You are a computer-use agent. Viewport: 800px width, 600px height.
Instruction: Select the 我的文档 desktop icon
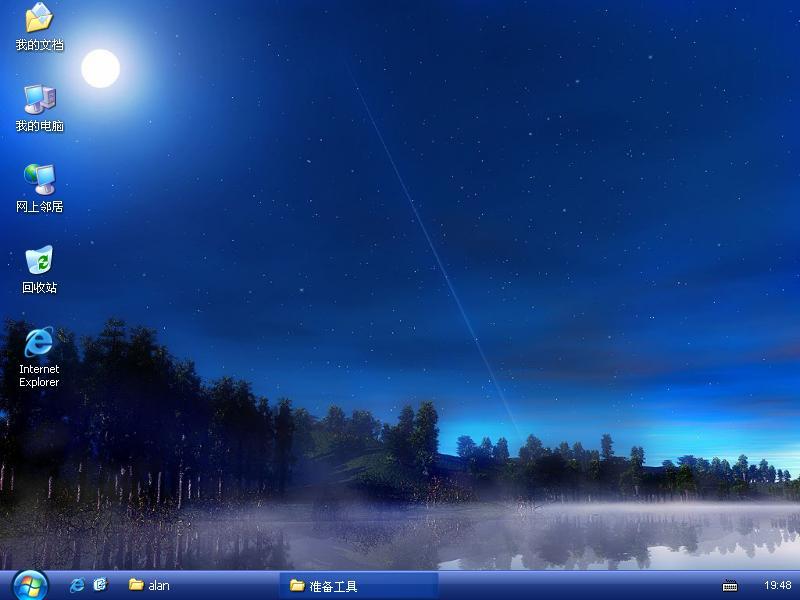coord(39,27)
